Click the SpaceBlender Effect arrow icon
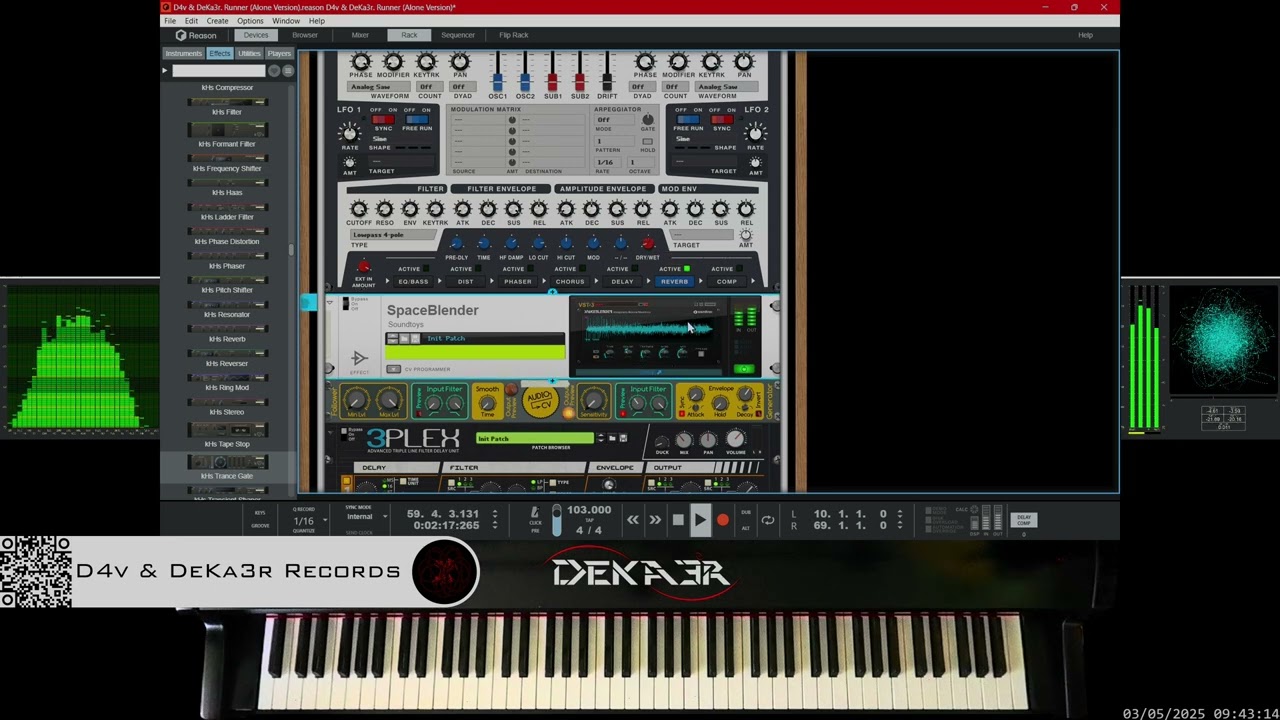This screenshot has height=720, width=1280. click(359, 358)
